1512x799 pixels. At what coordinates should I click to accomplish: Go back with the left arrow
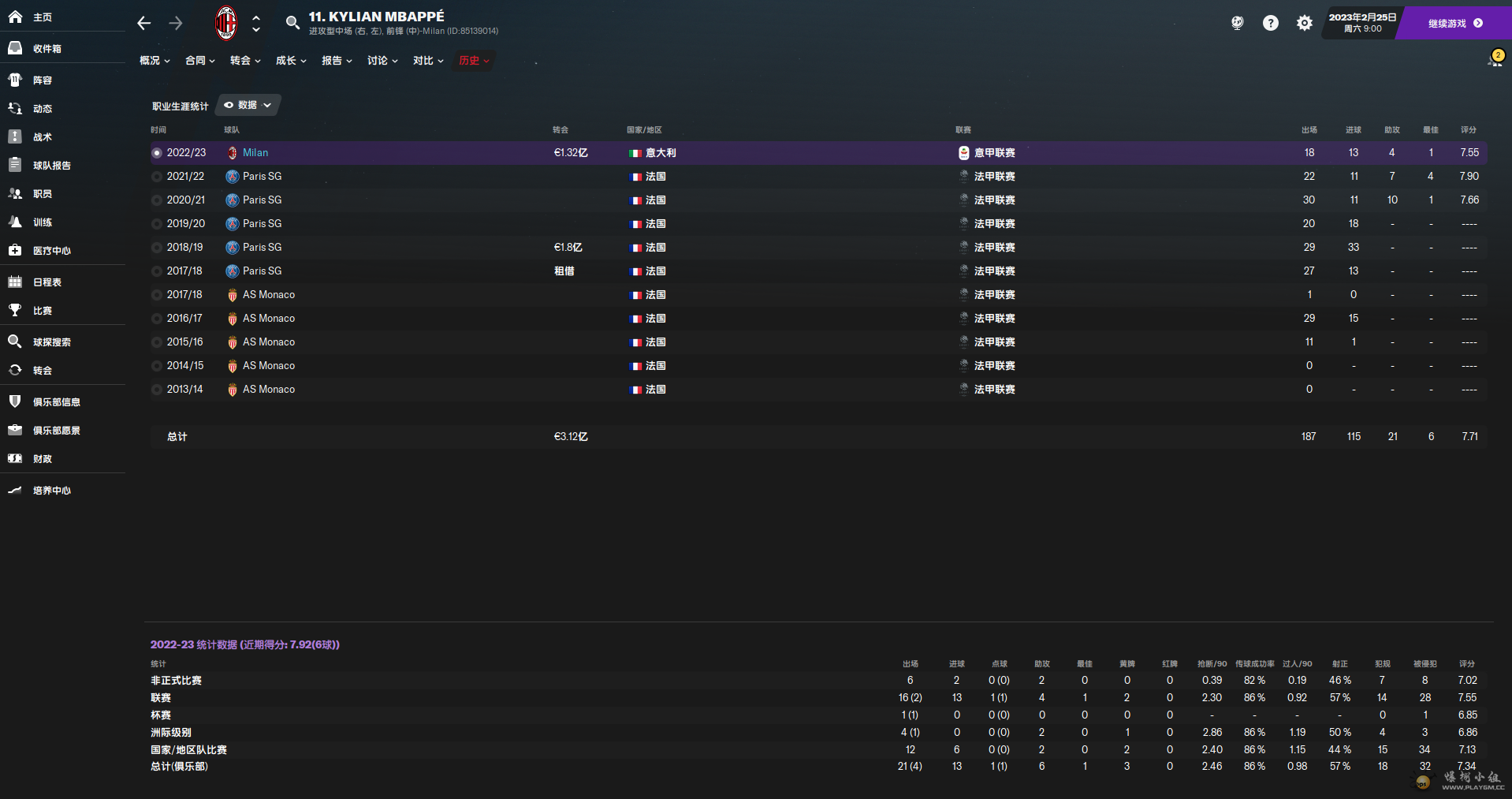click(143, 23)
